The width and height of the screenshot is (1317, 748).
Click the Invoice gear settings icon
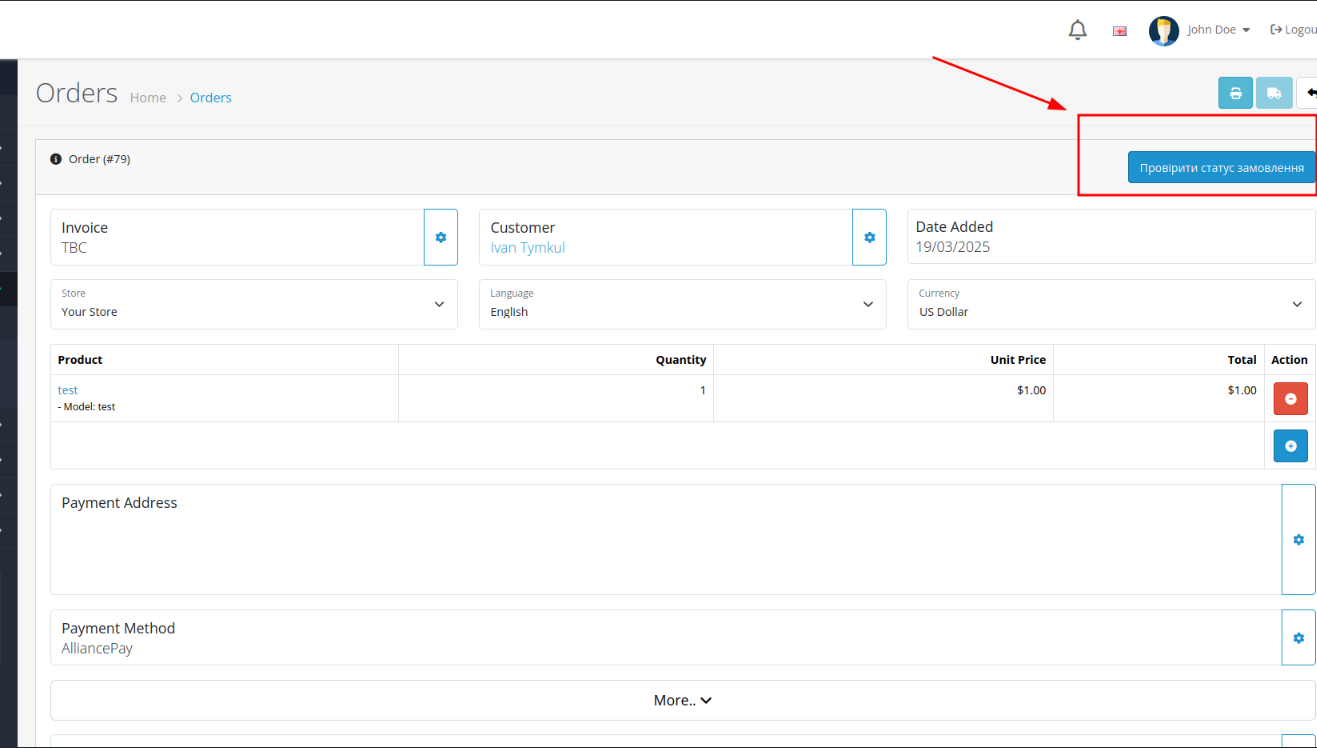tap(440, 237)
